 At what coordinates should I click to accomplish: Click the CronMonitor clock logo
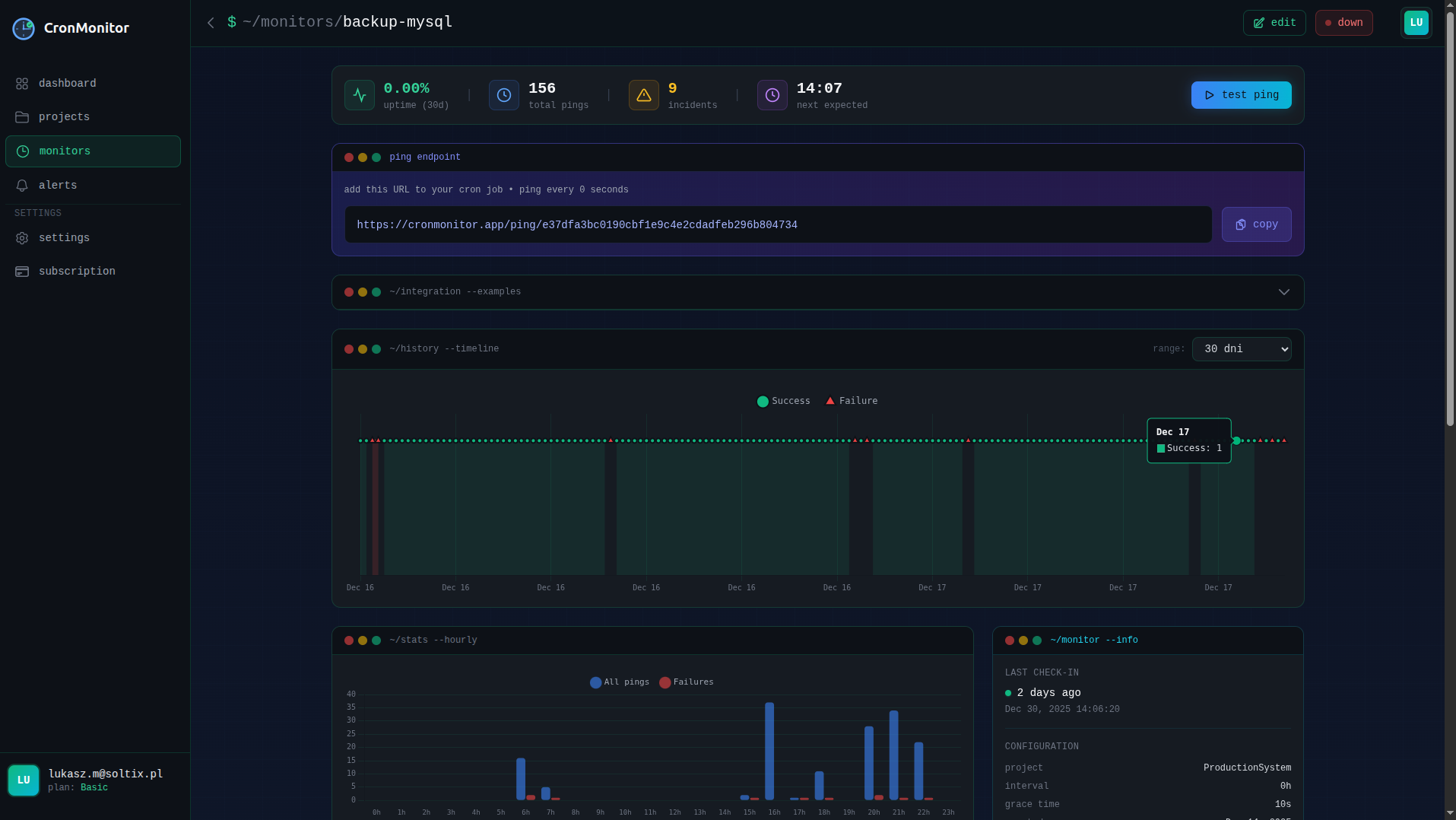(x=23, y=28)
